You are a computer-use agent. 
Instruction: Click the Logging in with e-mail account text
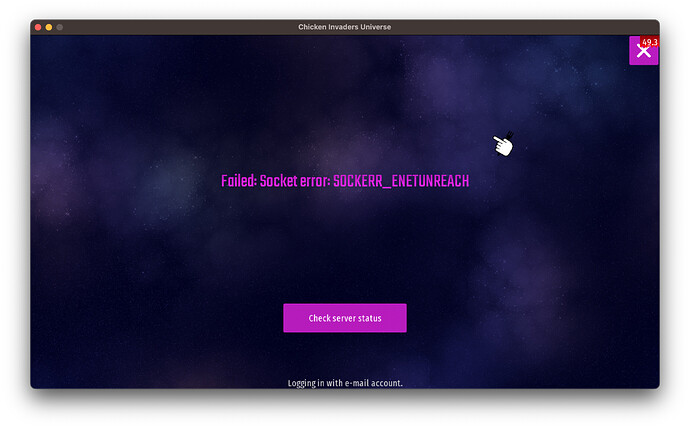(345, 383)
